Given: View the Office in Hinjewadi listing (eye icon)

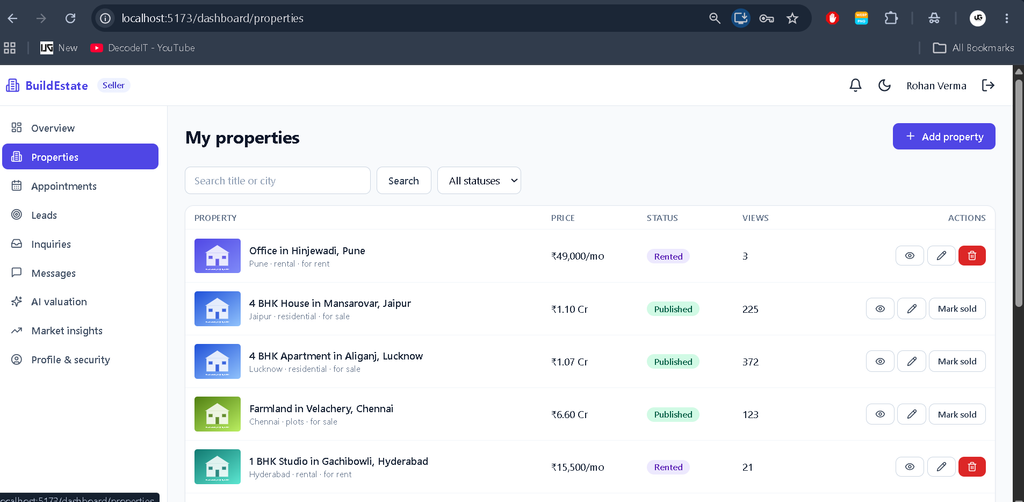Looking at the screenshot, I should tap(910, 256).
